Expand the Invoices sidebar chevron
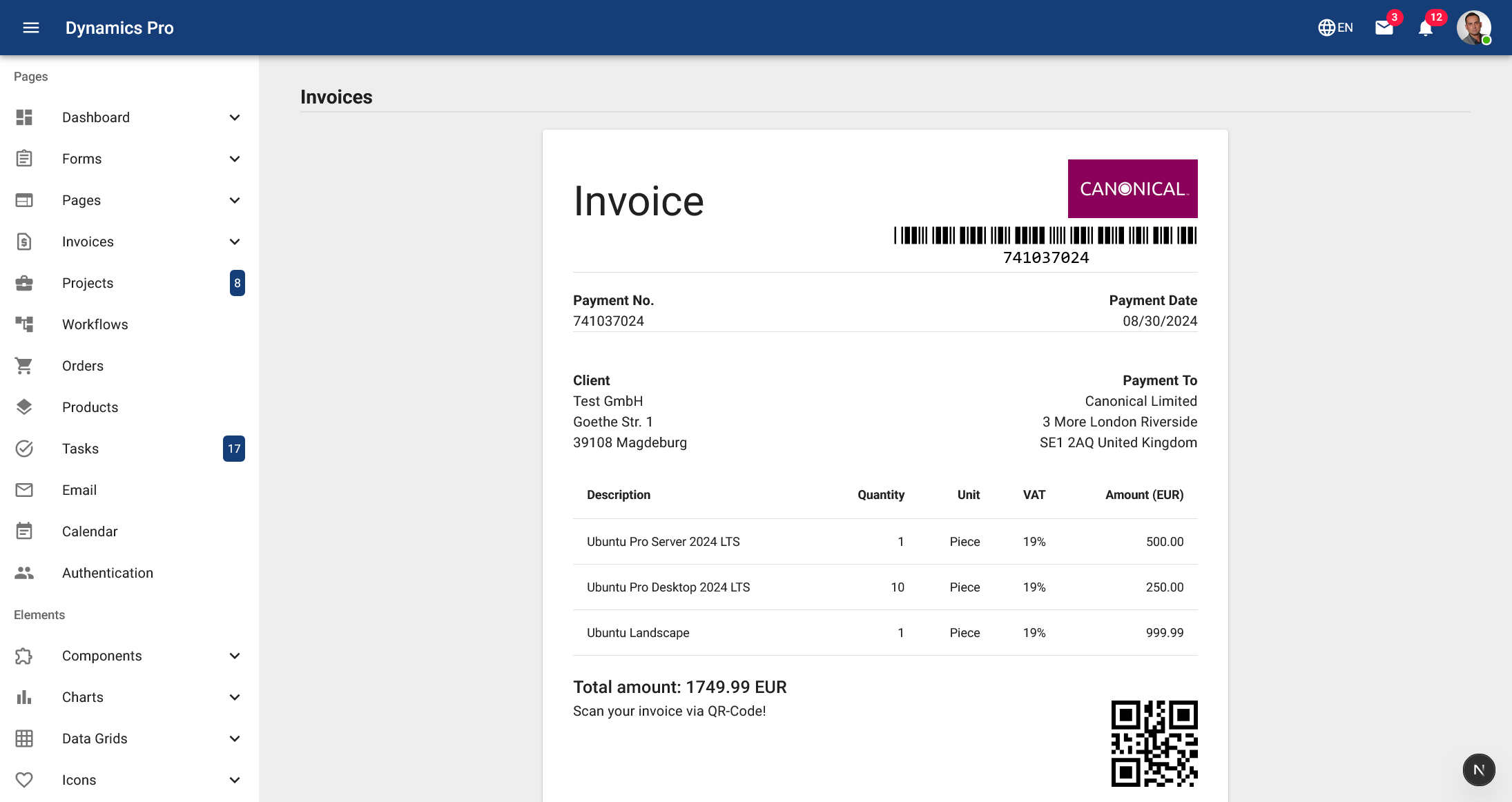The height and width of the screenshot is (802, 1512). pos(235,242)
